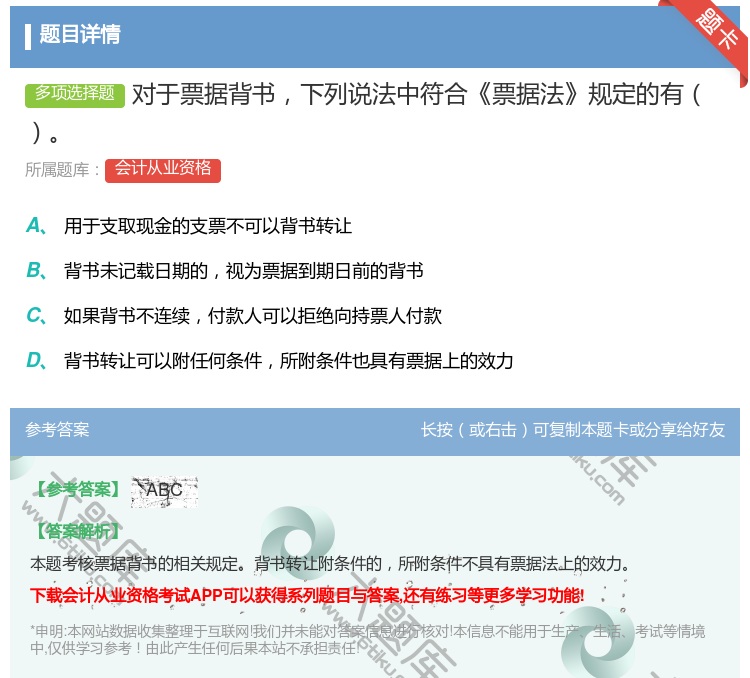Click the 【参考答案】 green label
Screen dimensions: 750x678
pyautogui.click(x=78, y=489)
